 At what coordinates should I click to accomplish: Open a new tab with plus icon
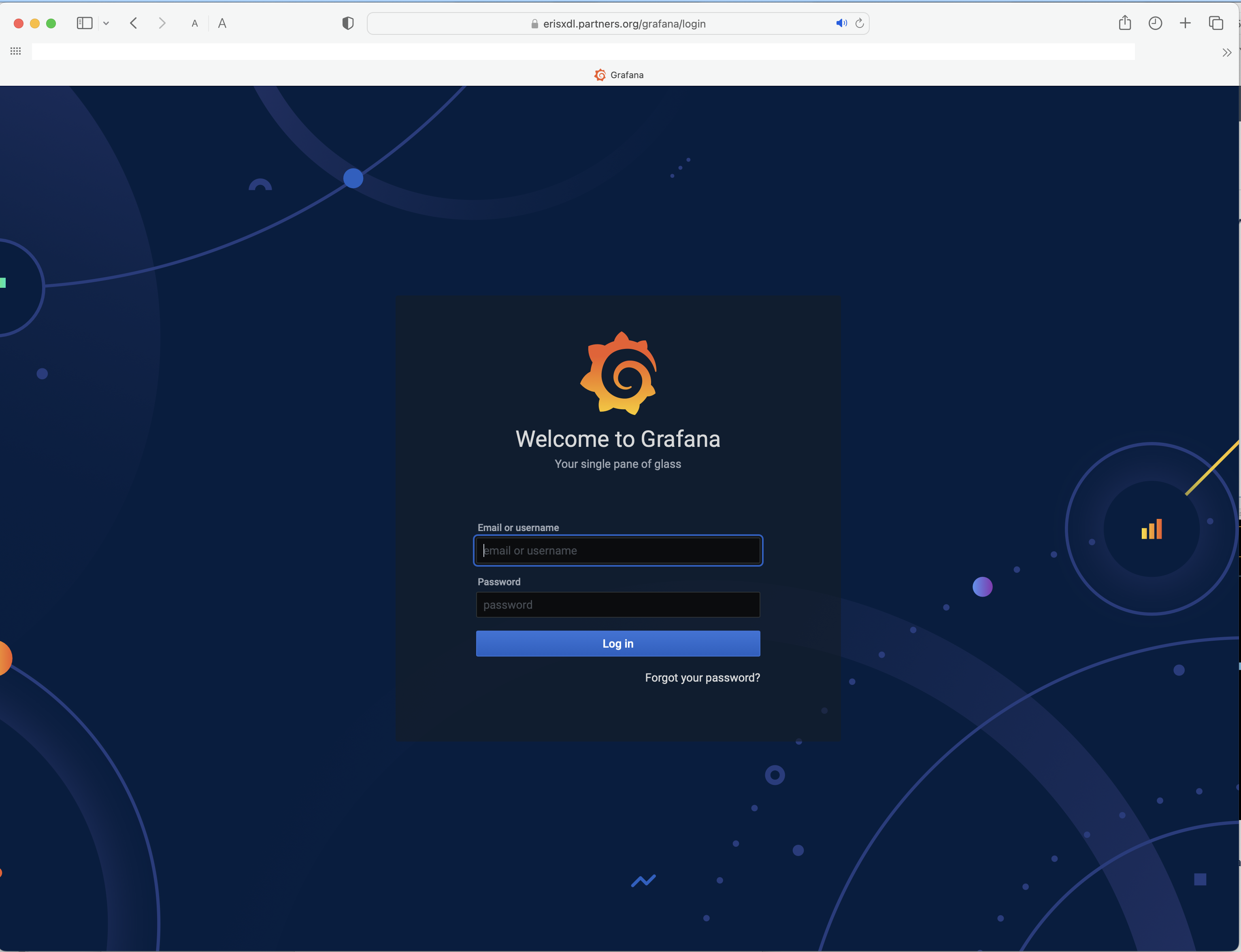point(1185,23)
